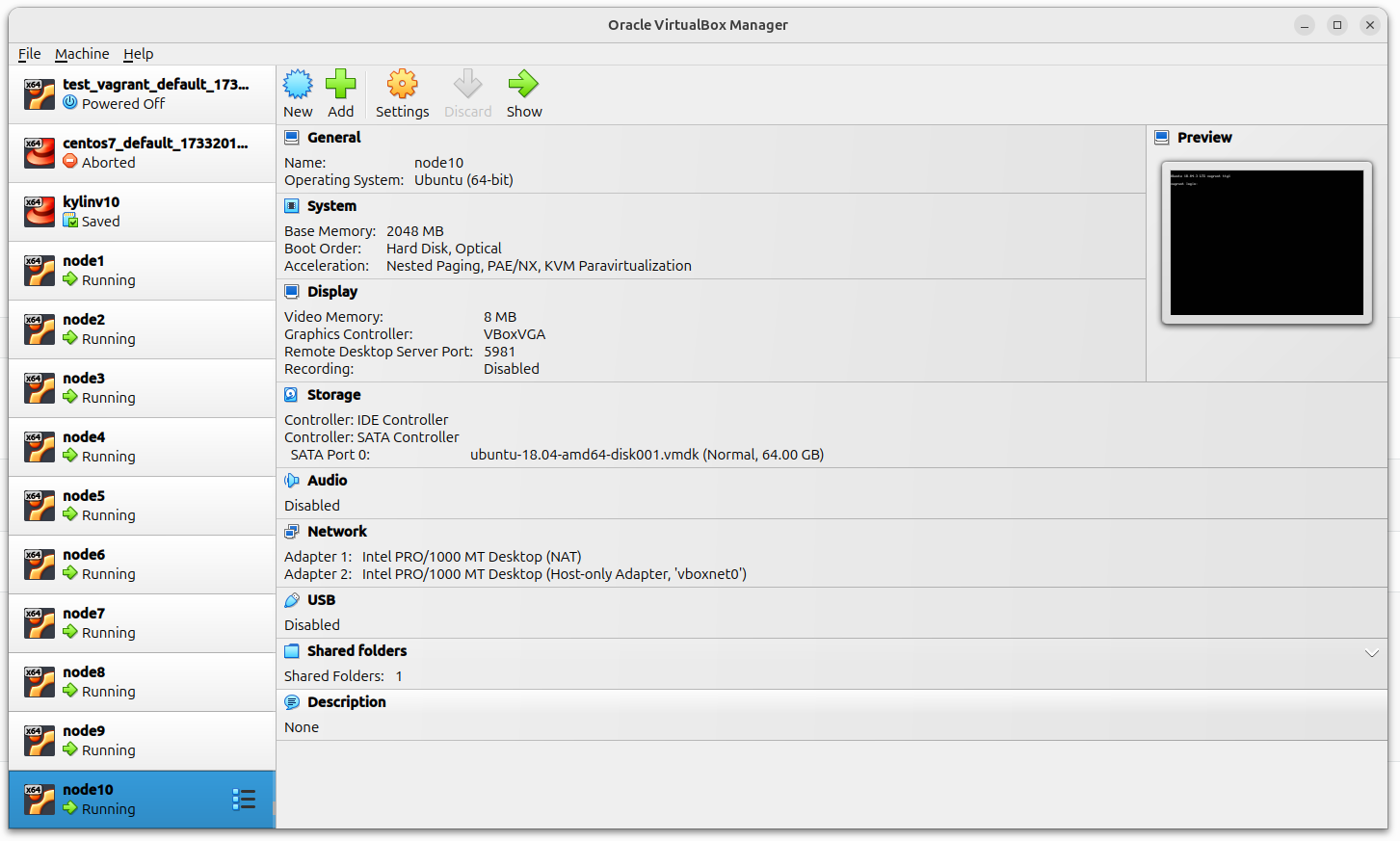
Task: Click the Description heading link
Action: 346,702
